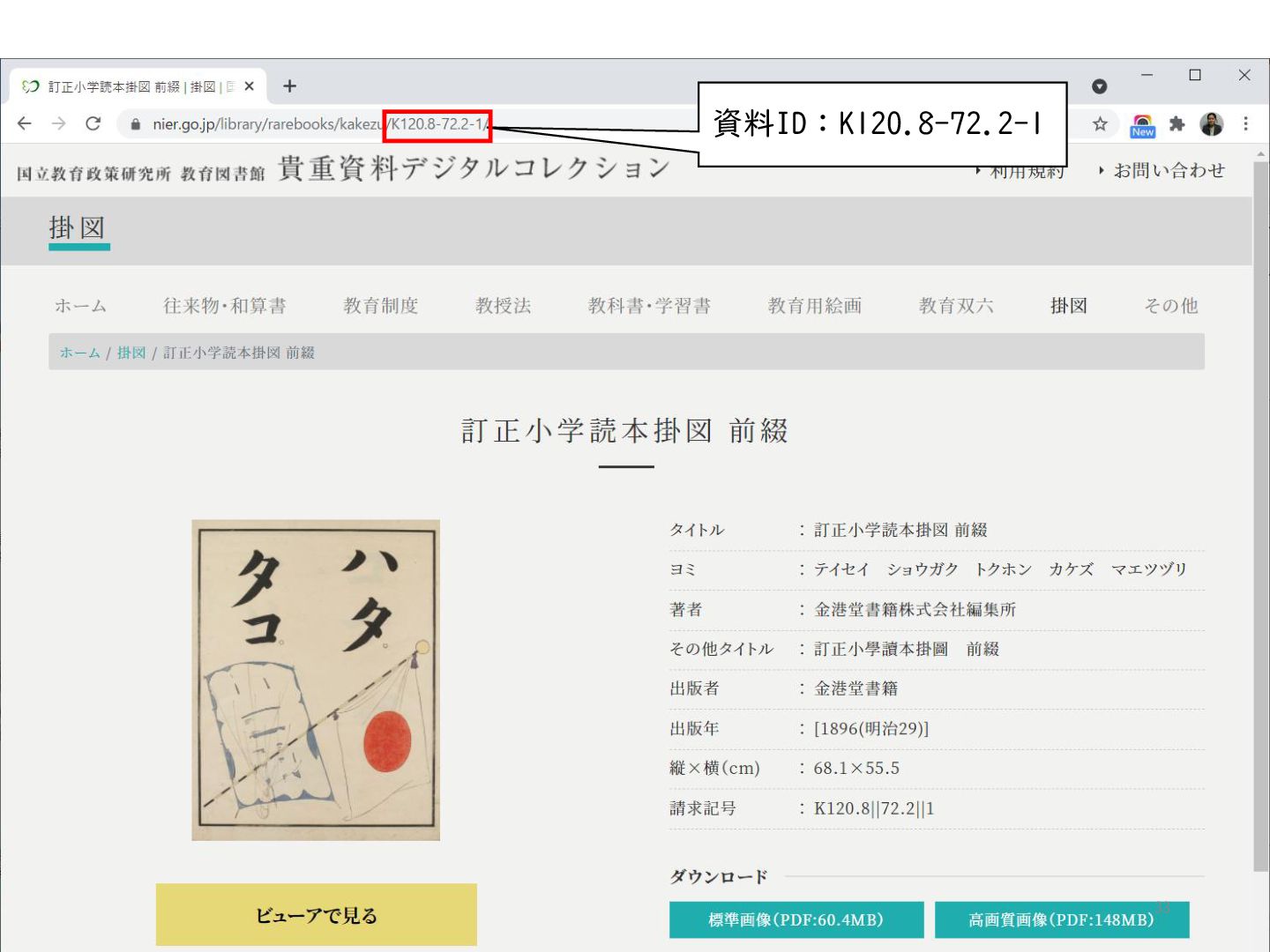The image size is (1270, 952).
Task: Click the 掛図 section heading
Action: tap(78, 227)
